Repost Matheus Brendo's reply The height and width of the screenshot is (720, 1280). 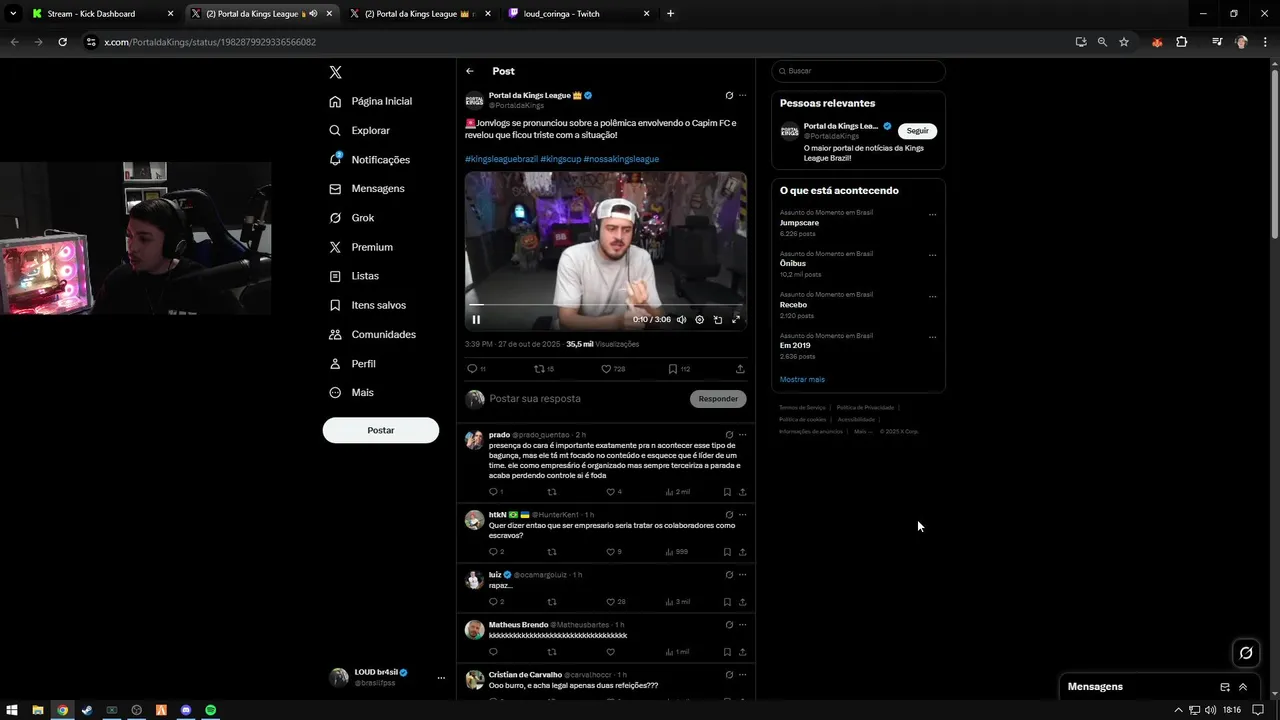552,652
